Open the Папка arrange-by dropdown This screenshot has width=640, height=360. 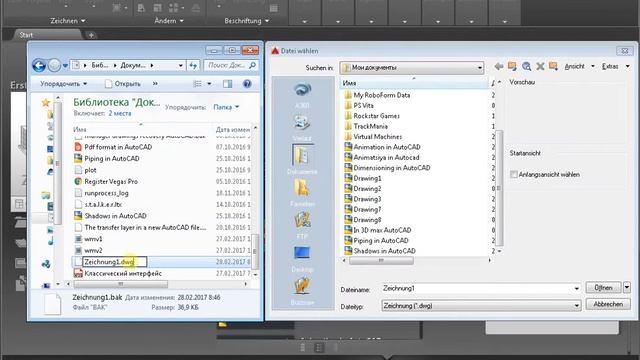pos(226,107)
